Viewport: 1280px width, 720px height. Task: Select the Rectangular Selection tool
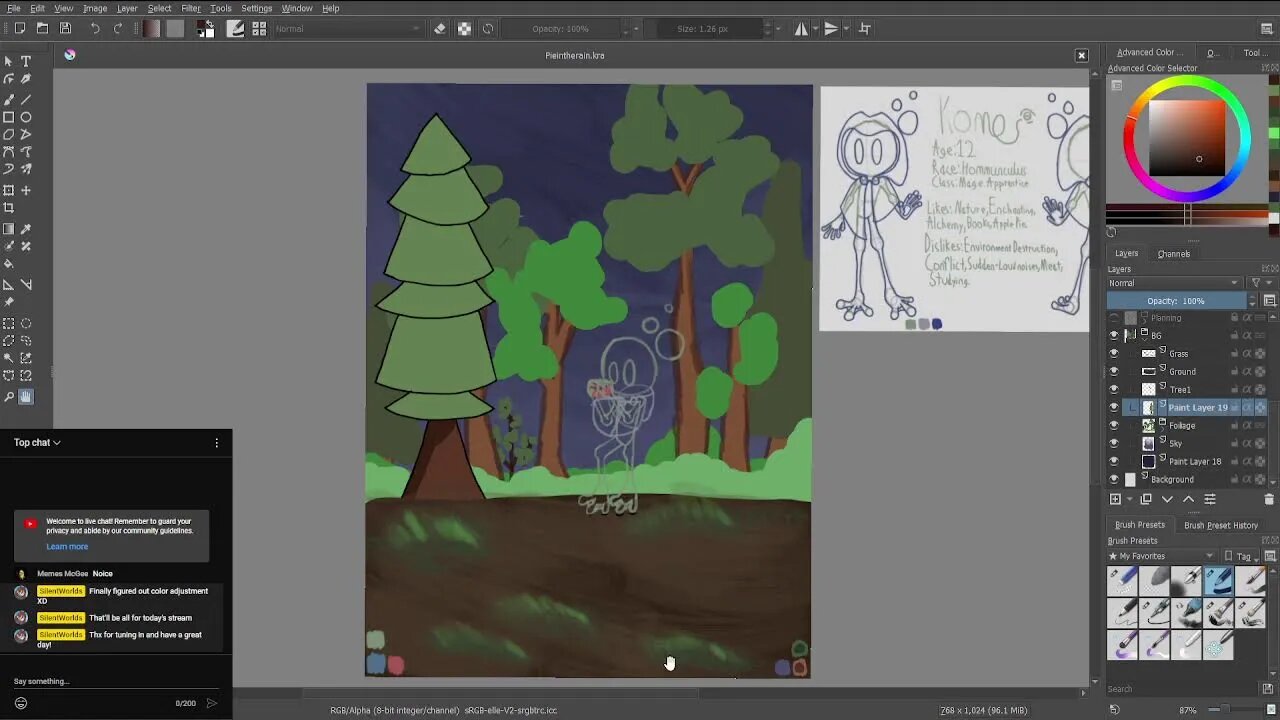click(x=9, y=323)
